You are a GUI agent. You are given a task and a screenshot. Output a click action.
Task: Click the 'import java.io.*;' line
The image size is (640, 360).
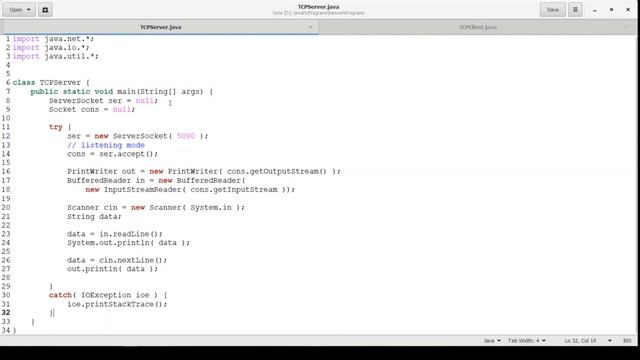[x=51, y=48]
